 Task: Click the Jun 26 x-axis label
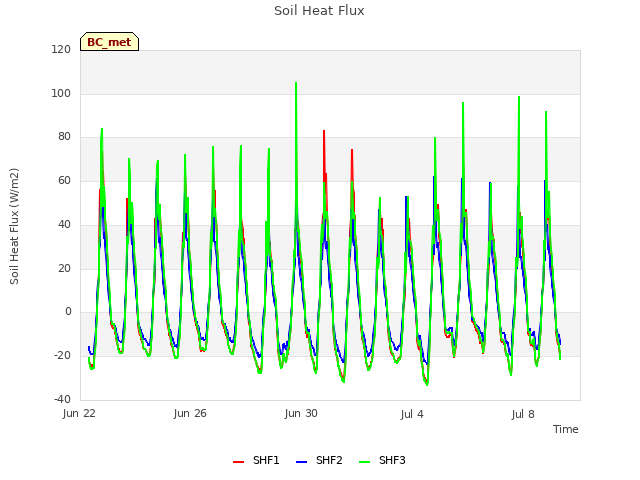[190, 413]
